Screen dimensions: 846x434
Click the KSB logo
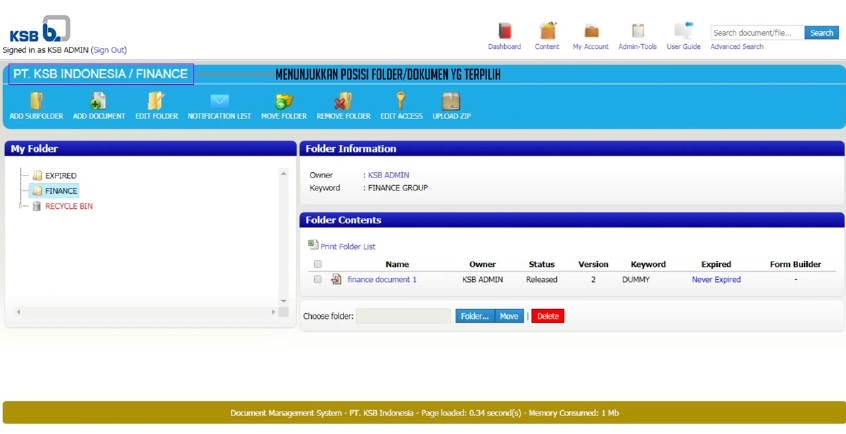(x=40, y=29)
